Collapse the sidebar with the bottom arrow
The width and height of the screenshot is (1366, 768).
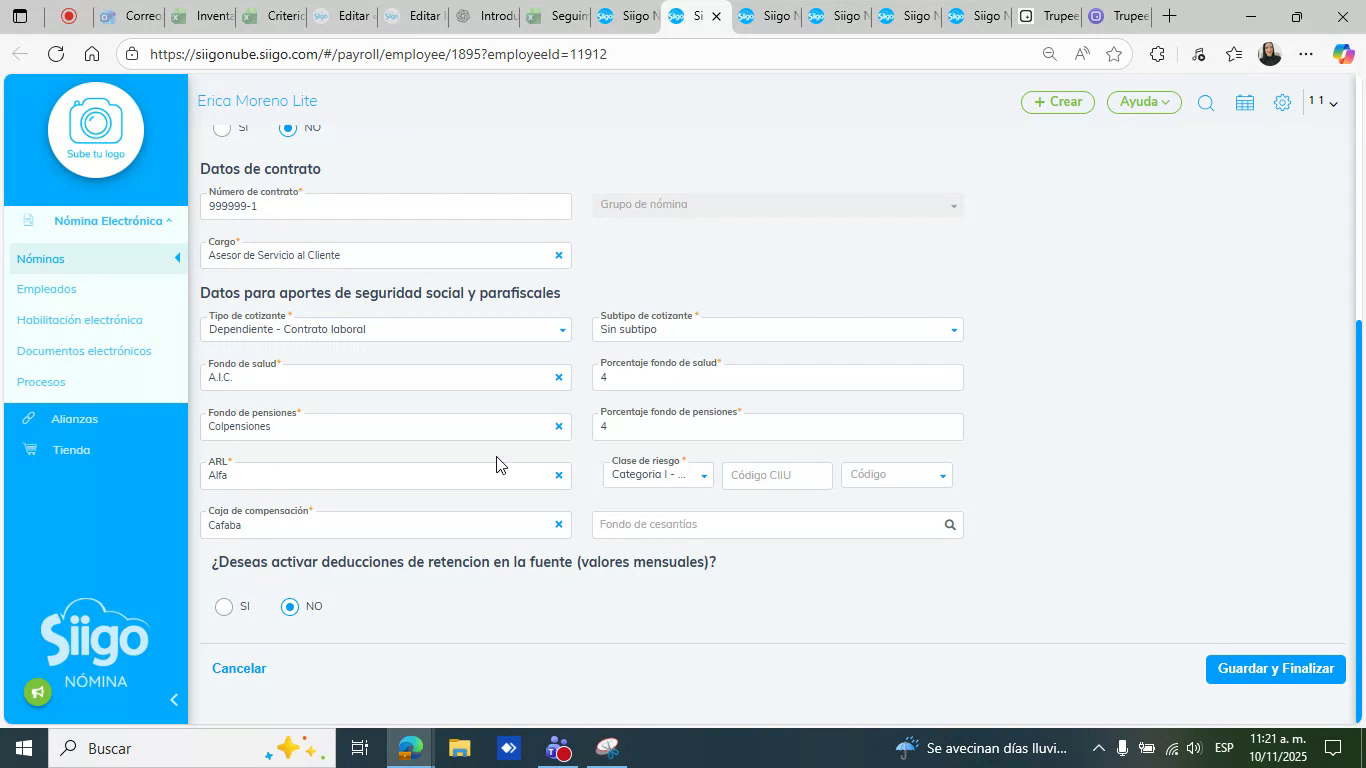(174, 700)
